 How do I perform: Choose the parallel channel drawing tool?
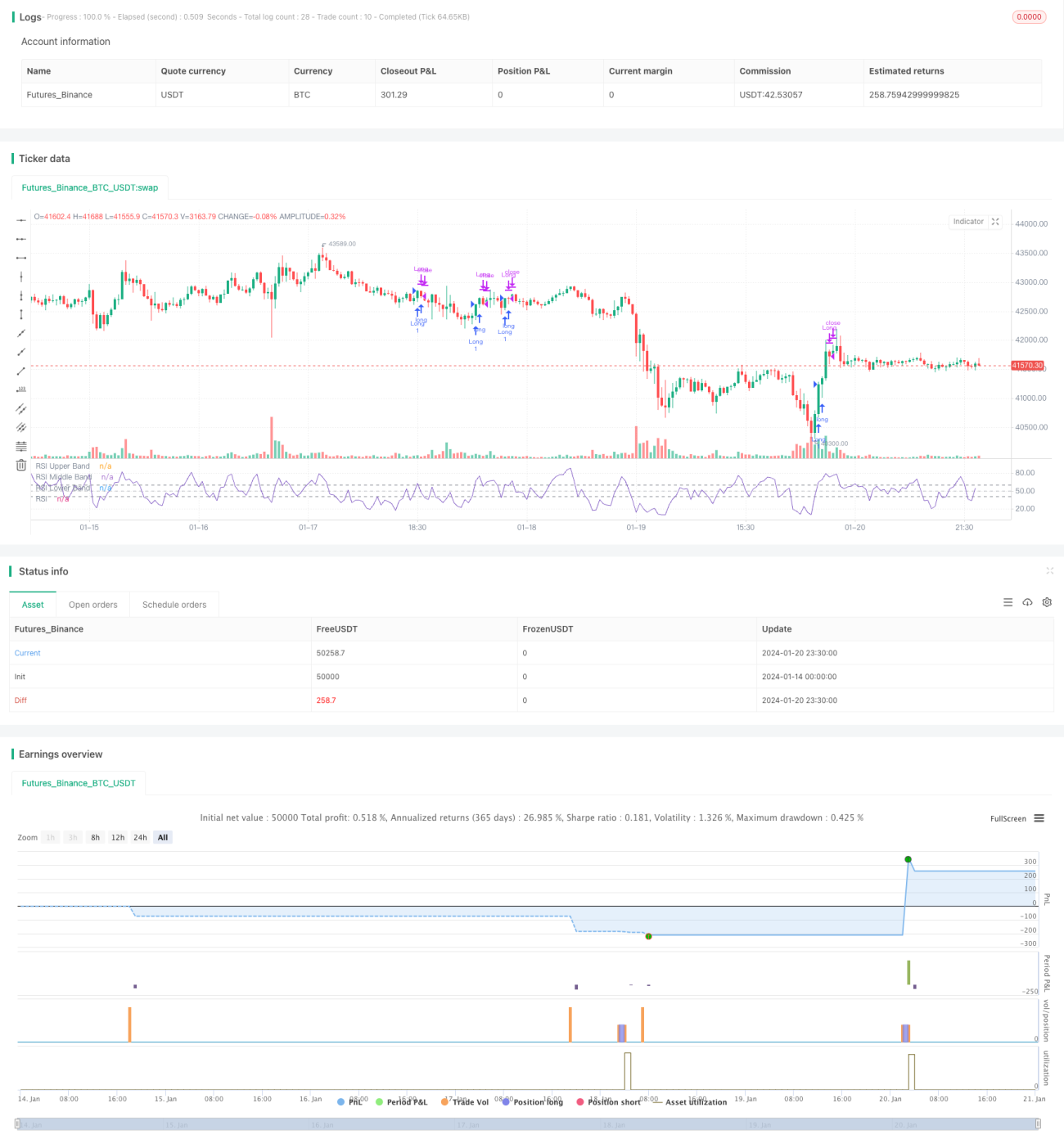click(21, 408)
